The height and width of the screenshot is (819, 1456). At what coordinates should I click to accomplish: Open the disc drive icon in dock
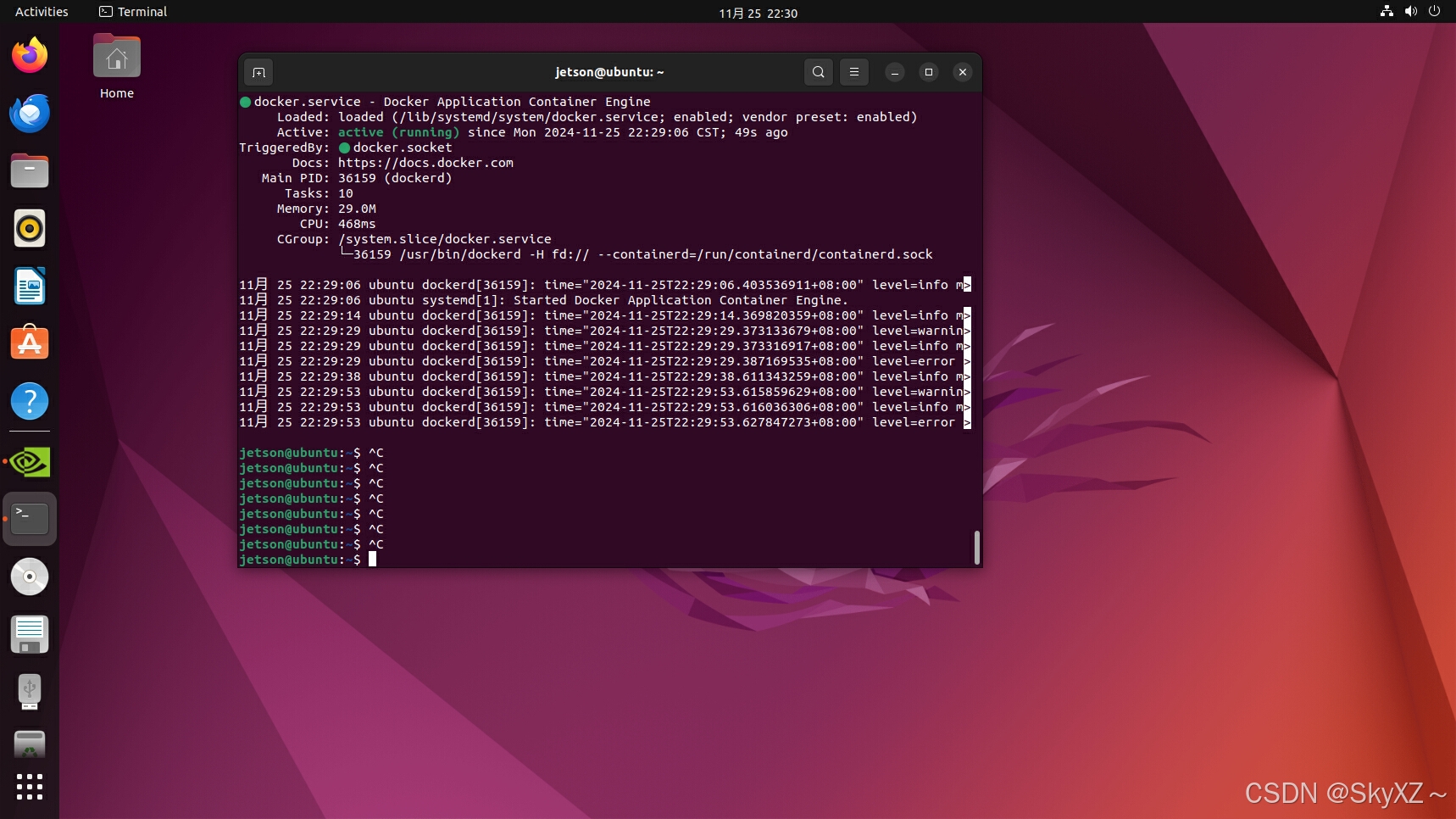click(30, 577)
